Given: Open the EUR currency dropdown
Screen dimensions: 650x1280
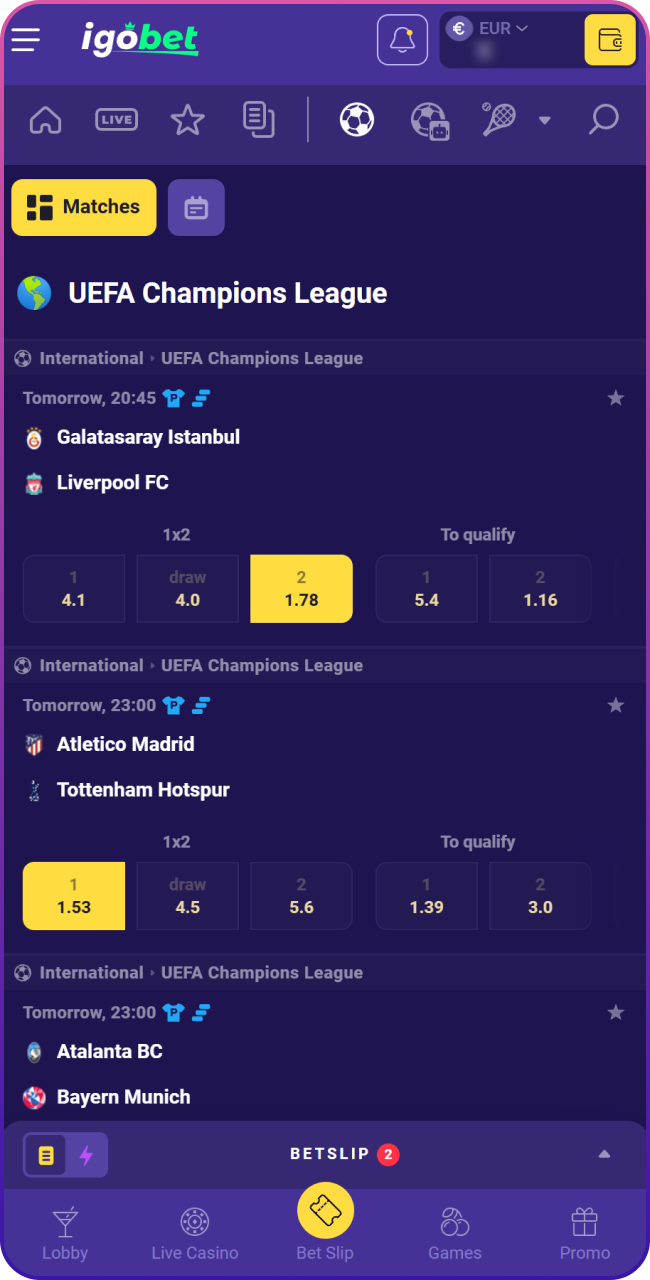Looking at the screenshot, I should (498, 29).
